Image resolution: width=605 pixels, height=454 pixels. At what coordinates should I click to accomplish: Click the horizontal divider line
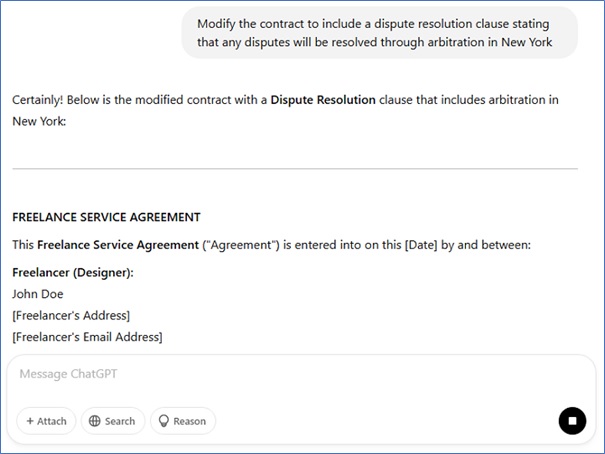click(295, 169)
